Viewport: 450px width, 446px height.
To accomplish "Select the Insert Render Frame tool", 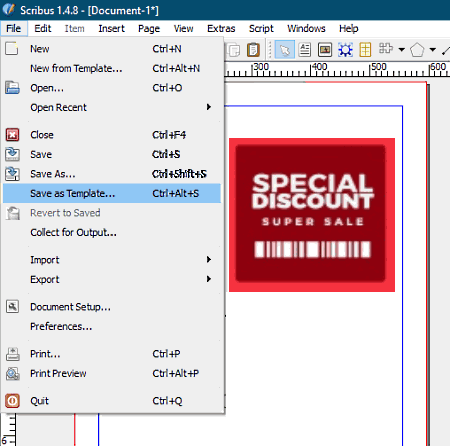I will (345, 50).
